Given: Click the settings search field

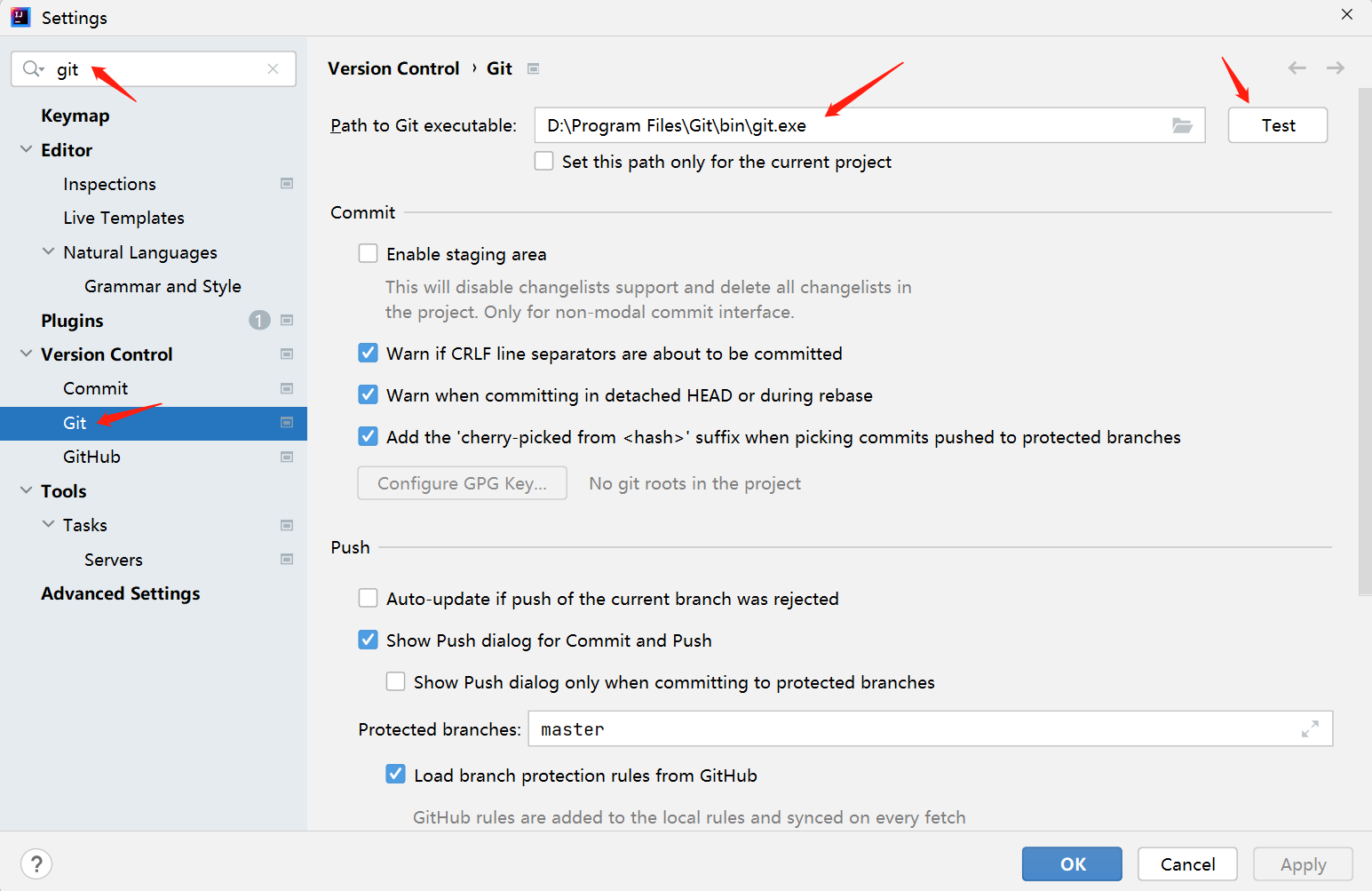Looking at the screenshot, I should pos(154,68).
